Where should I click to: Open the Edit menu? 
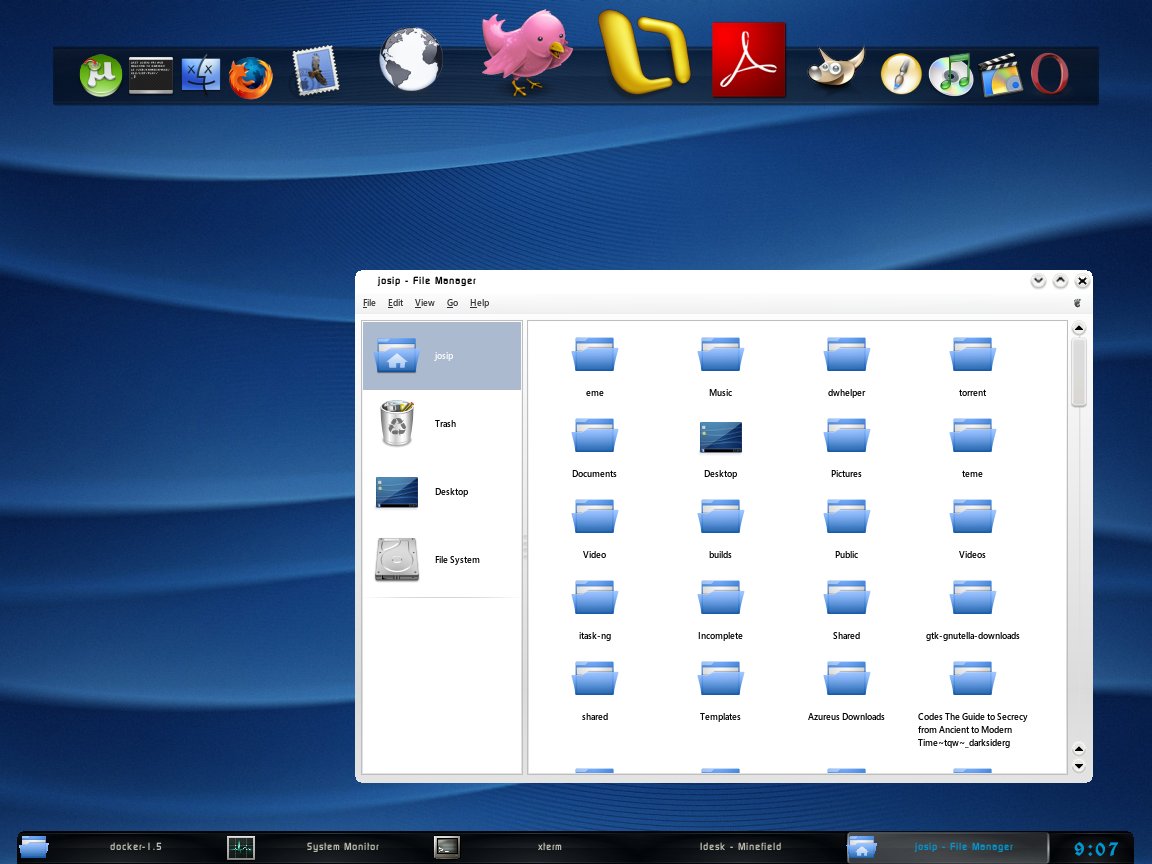tap(395, 303)
